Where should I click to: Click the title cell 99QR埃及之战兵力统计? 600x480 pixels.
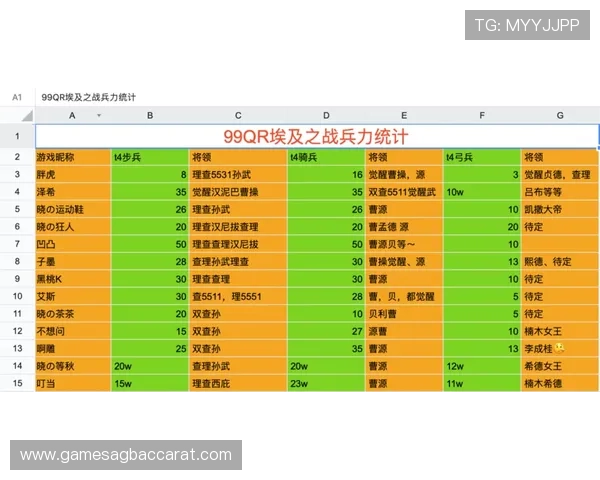(317, 136)
